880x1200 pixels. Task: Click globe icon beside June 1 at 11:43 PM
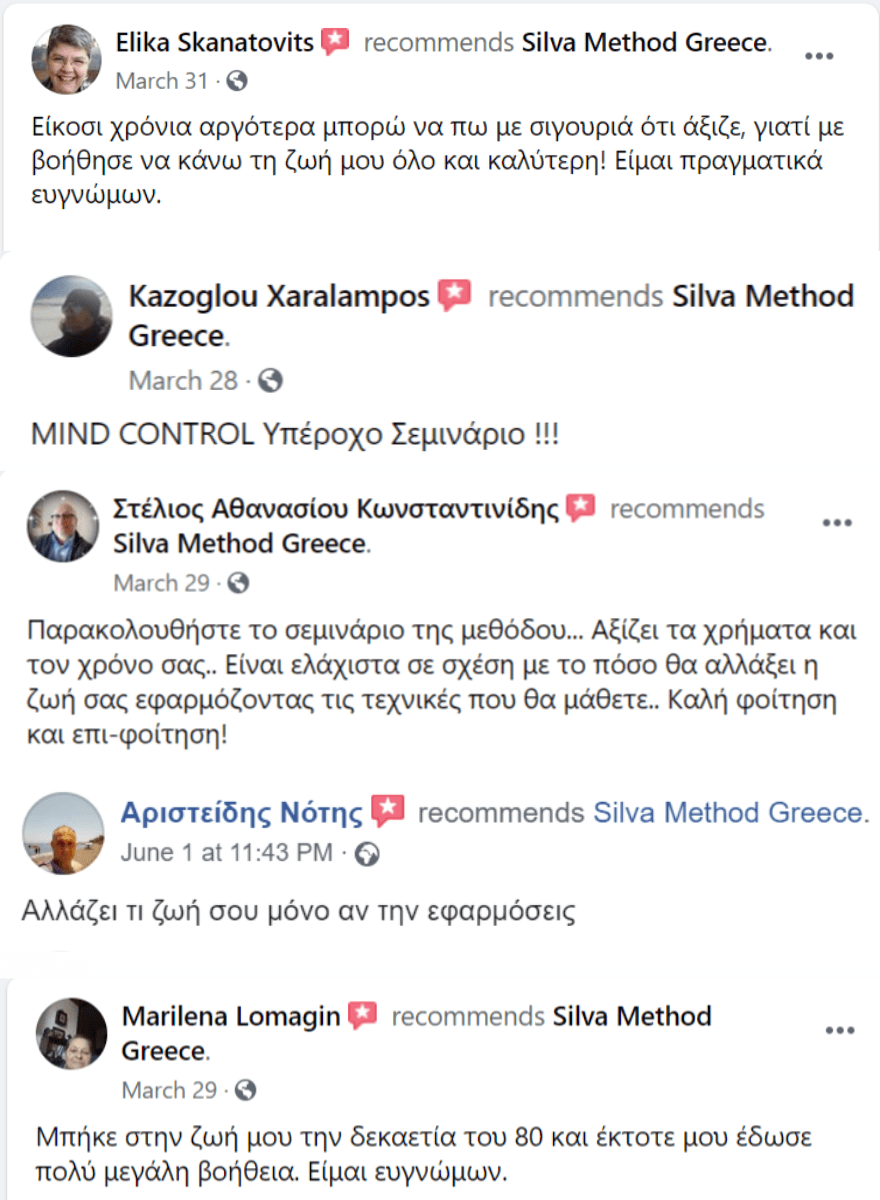pyautogui.click(x=369, y=853)
